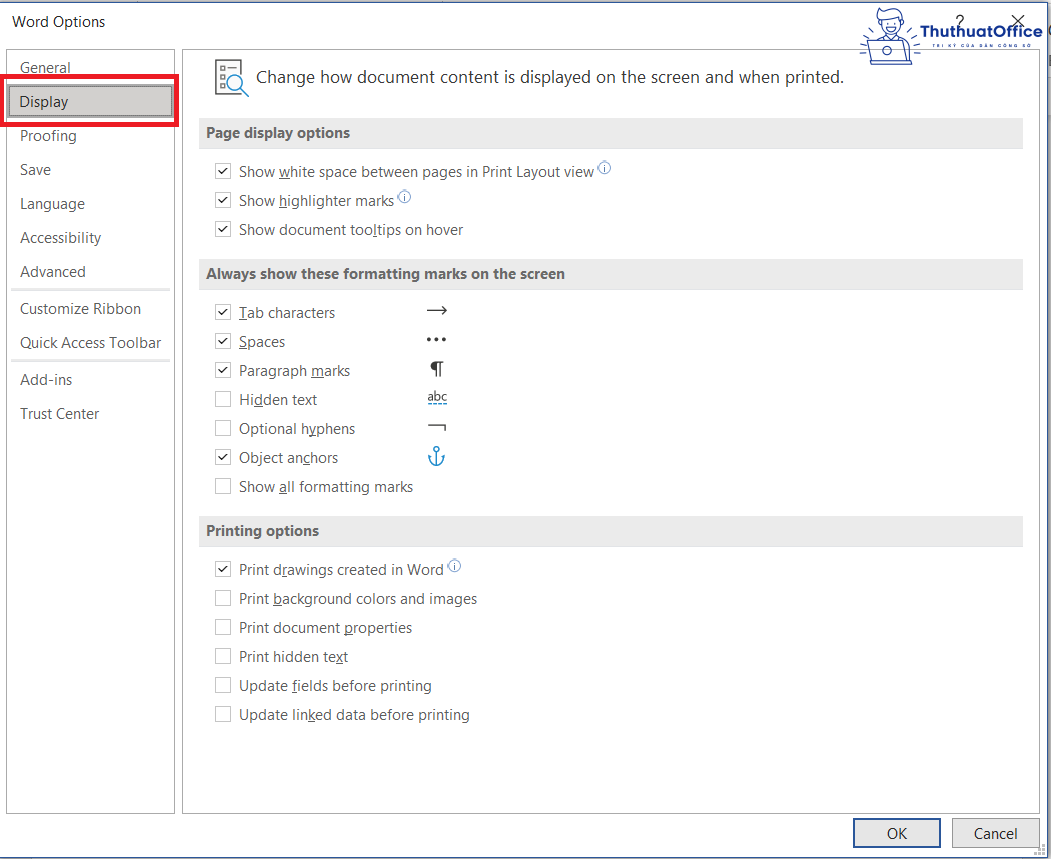
Task: Open the Proofing category
Action: 48,136
